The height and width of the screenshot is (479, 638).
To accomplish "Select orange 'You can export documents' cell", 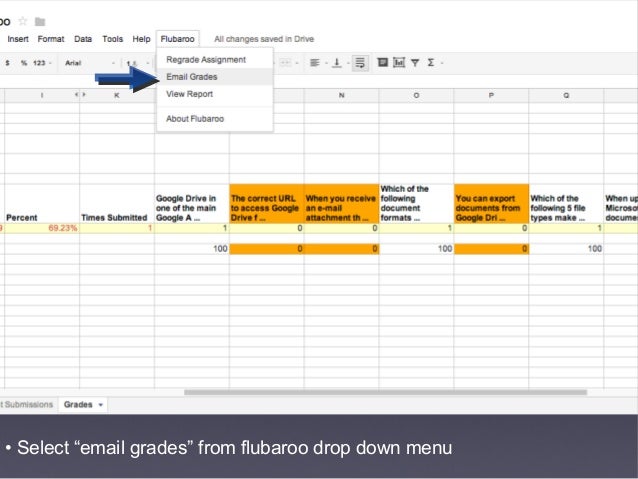I will click(491, 203).
